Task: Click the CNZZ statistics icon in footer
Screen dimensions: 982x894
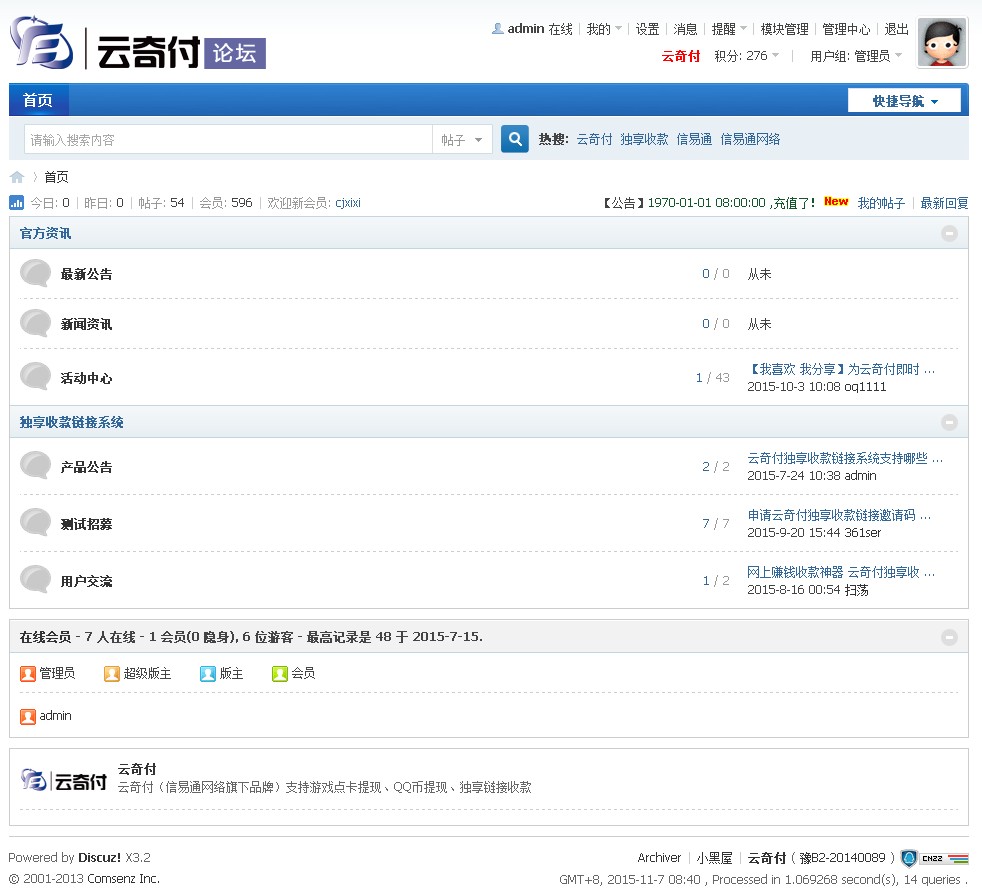Action: click(x=934, y=858)
